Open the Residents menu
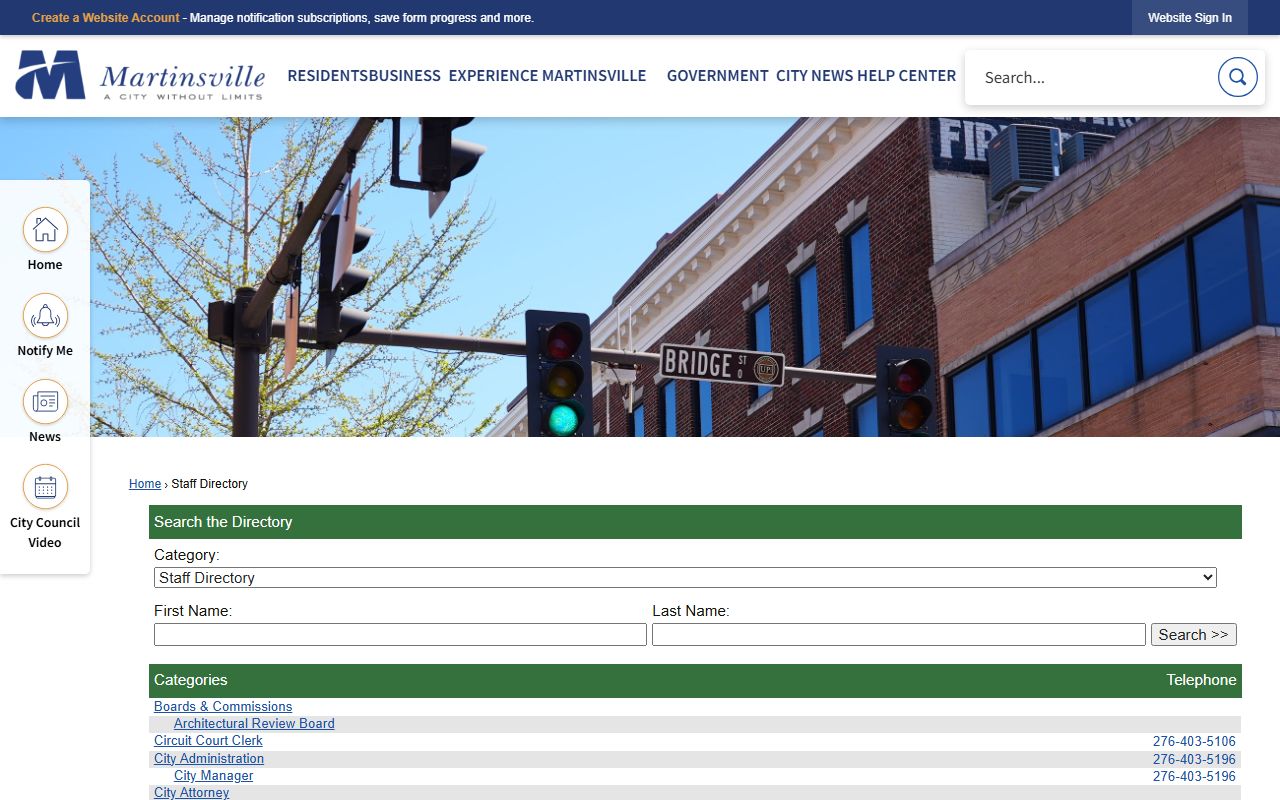Image resolution: width=1280 pixels, height=800 pixels. pos(327,76)
